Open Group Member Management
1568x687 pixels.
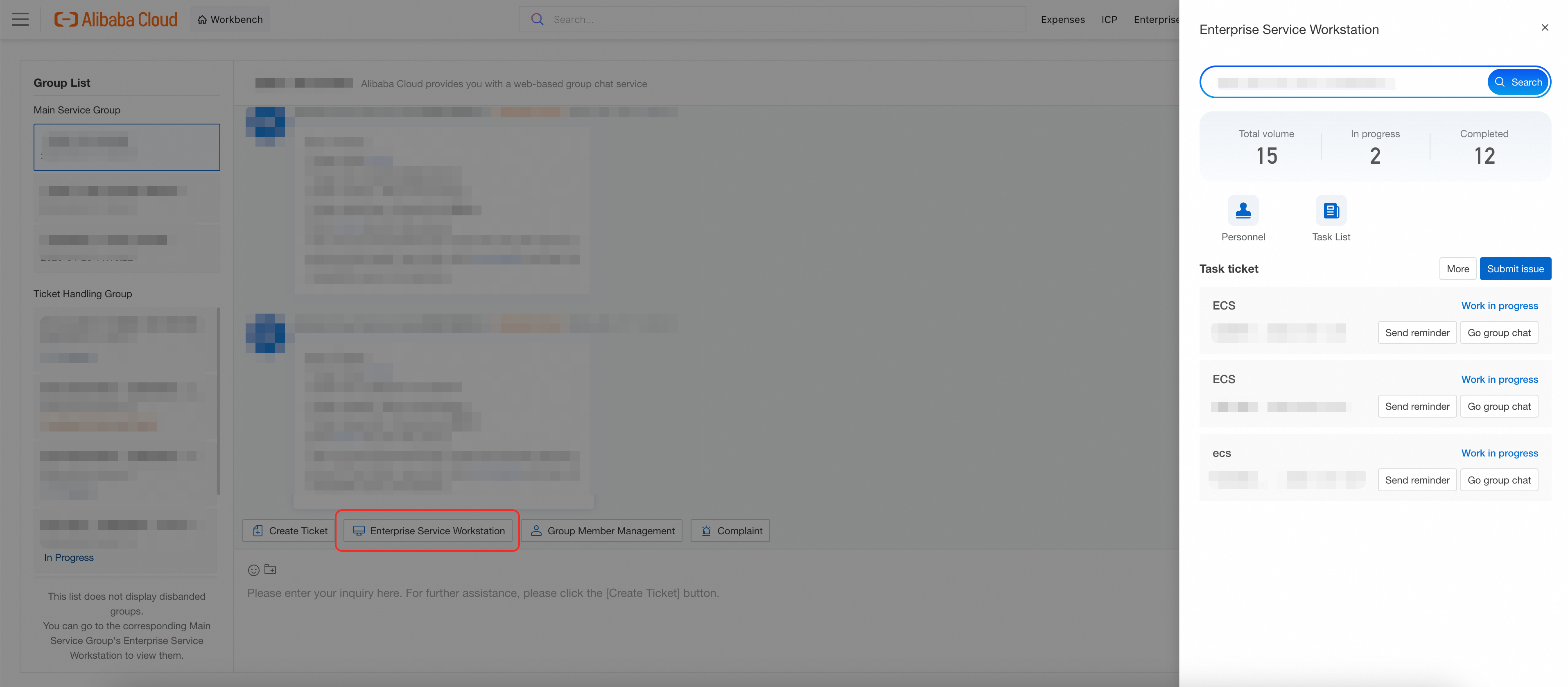601,531
